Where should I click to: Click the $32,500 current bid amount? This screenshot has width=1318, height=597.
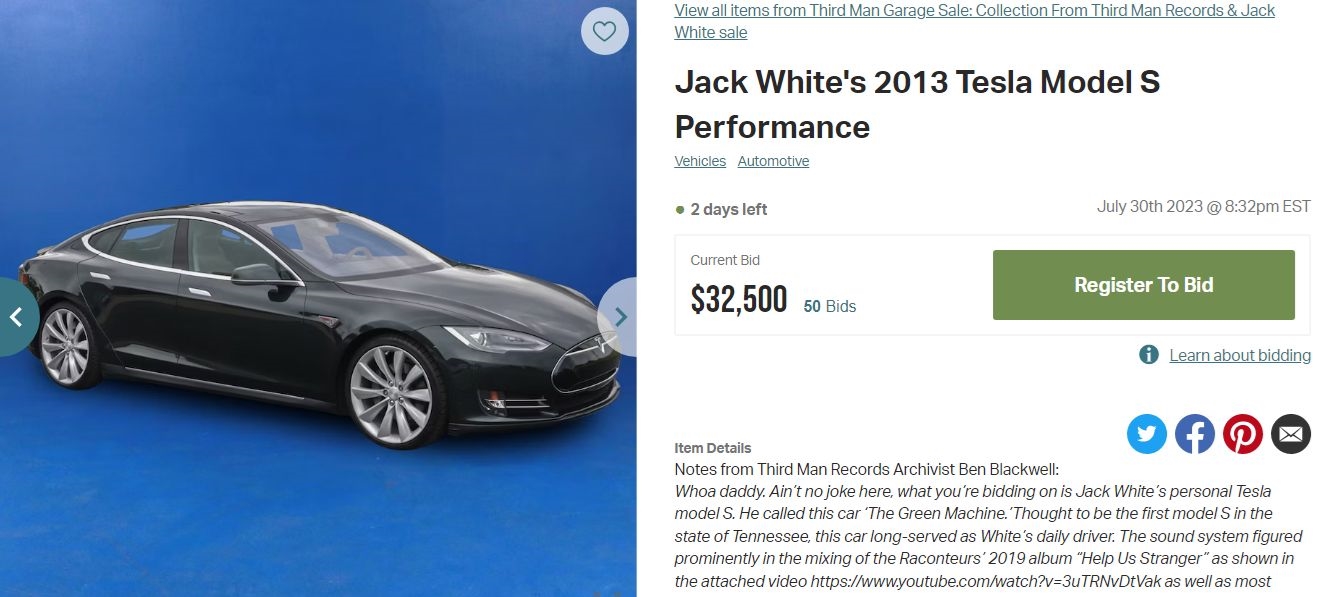pyautogui.click(x=739, y=299)
